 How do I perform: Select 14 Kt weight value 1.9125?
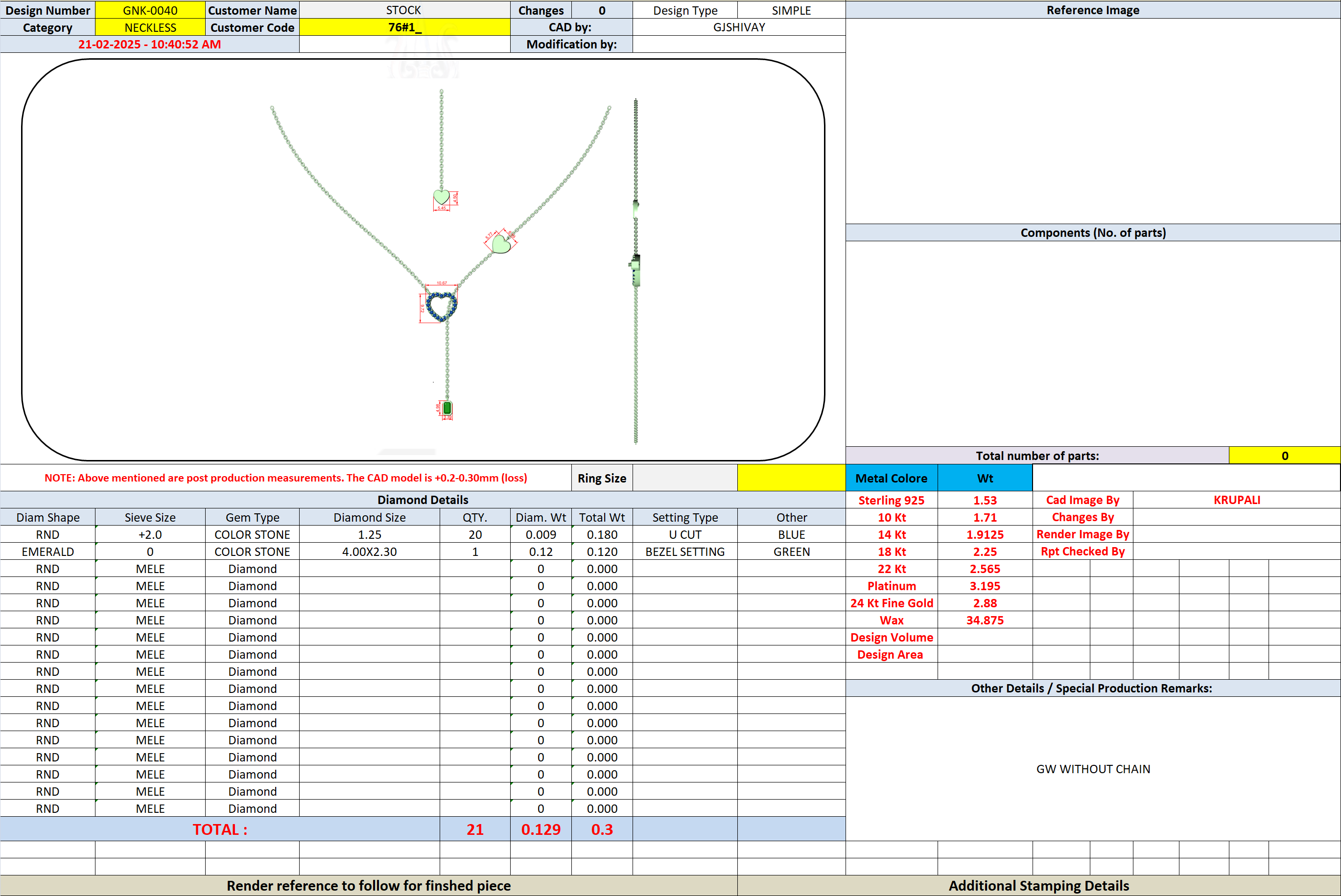point(985,534)
